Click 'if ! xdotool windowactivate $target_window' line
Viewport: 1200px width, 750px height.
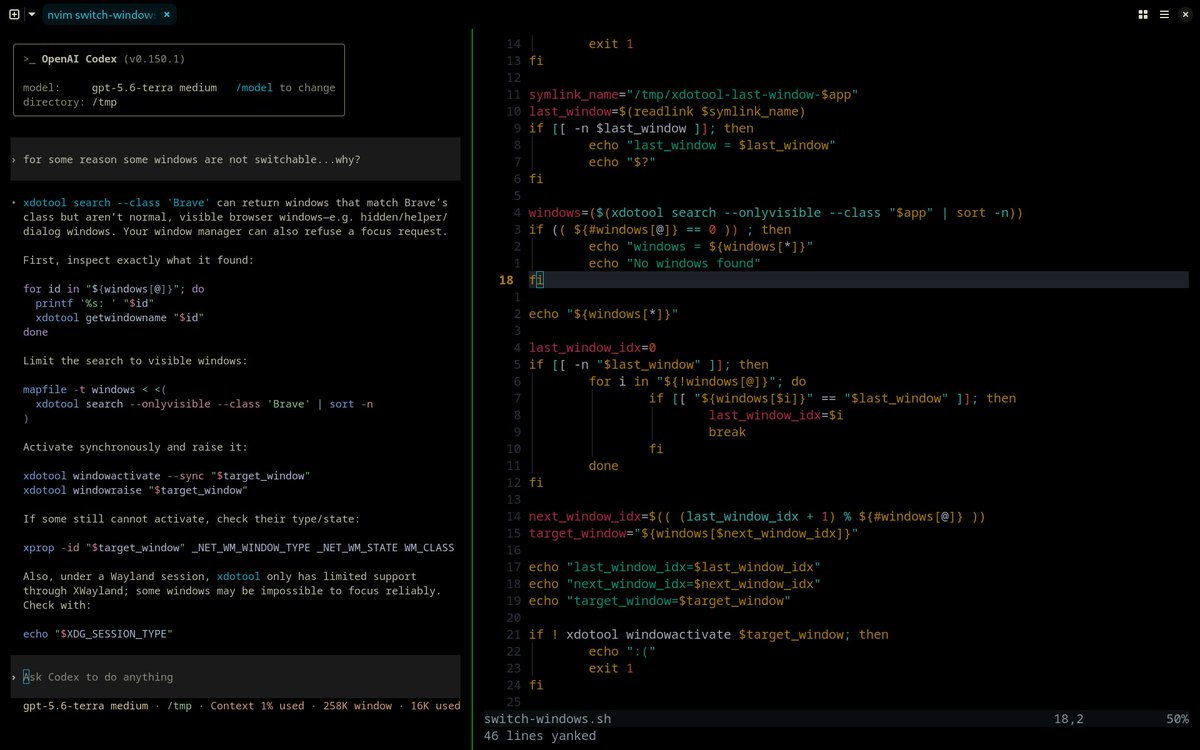click(x=708, y=635)
